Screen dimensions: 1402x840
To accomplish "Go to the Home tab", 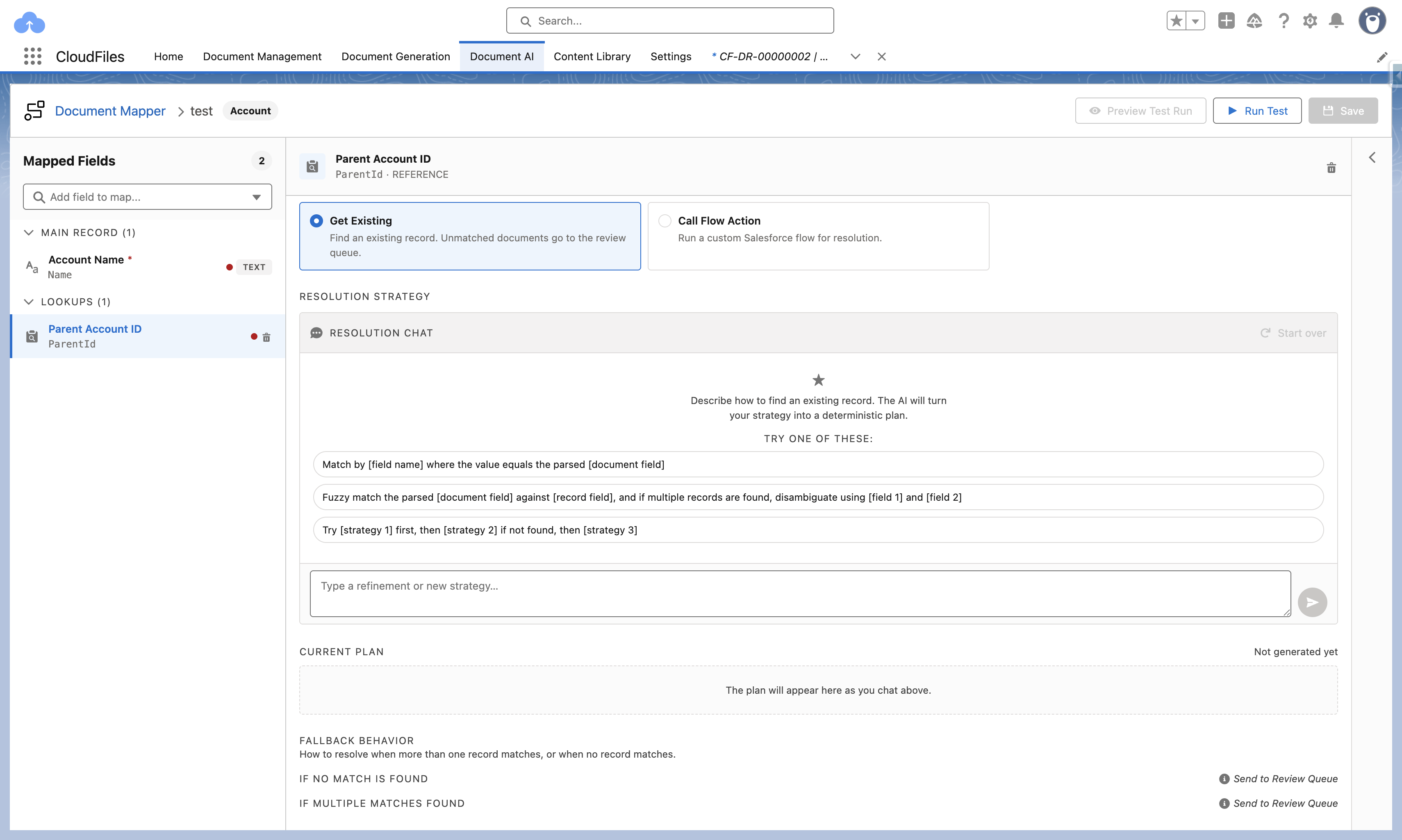I will [168, 57].
